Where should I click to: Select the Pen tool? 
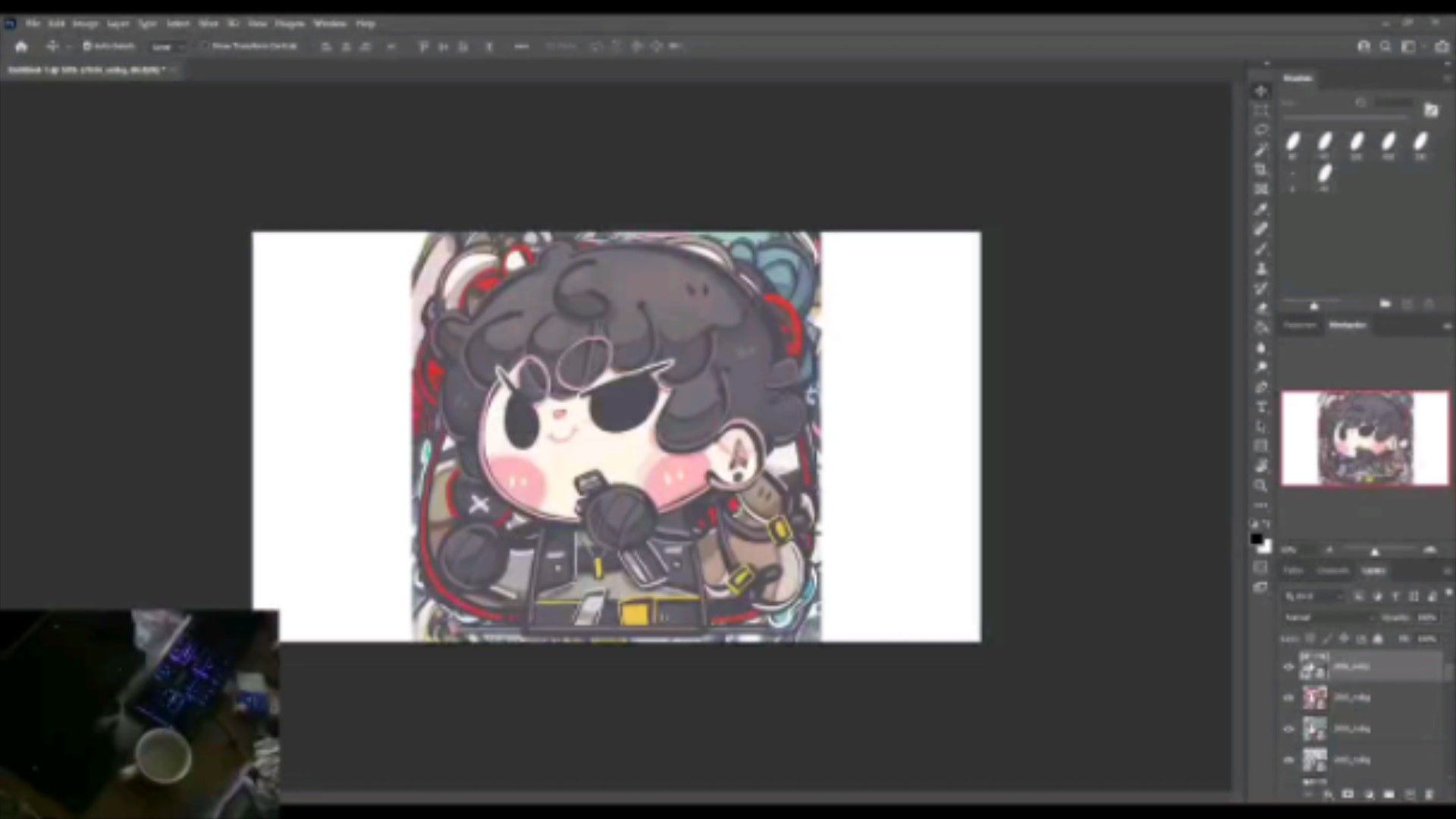[x=1261, y=387]
